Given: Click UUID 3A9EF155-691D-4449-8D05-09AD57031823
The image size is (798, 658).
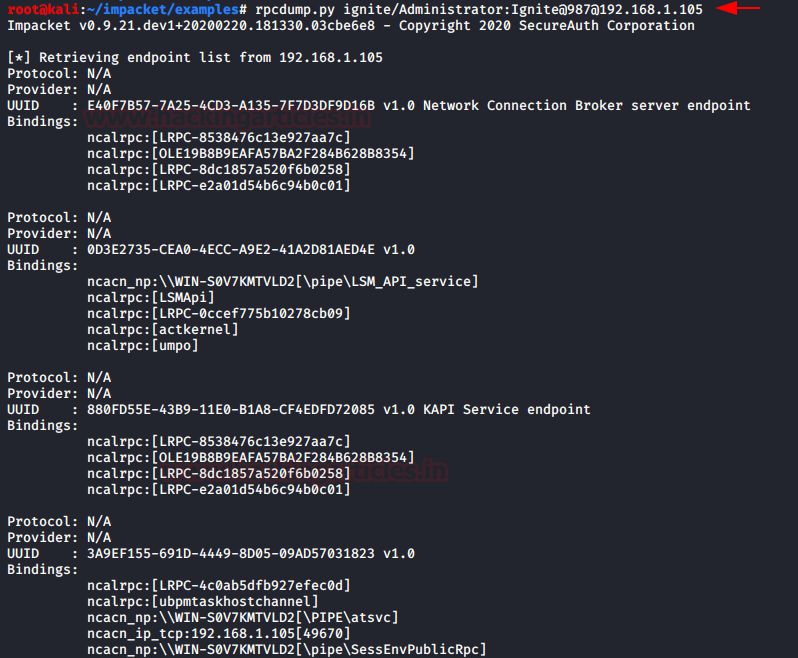Looking at the screenshot, I should point(231,553).
